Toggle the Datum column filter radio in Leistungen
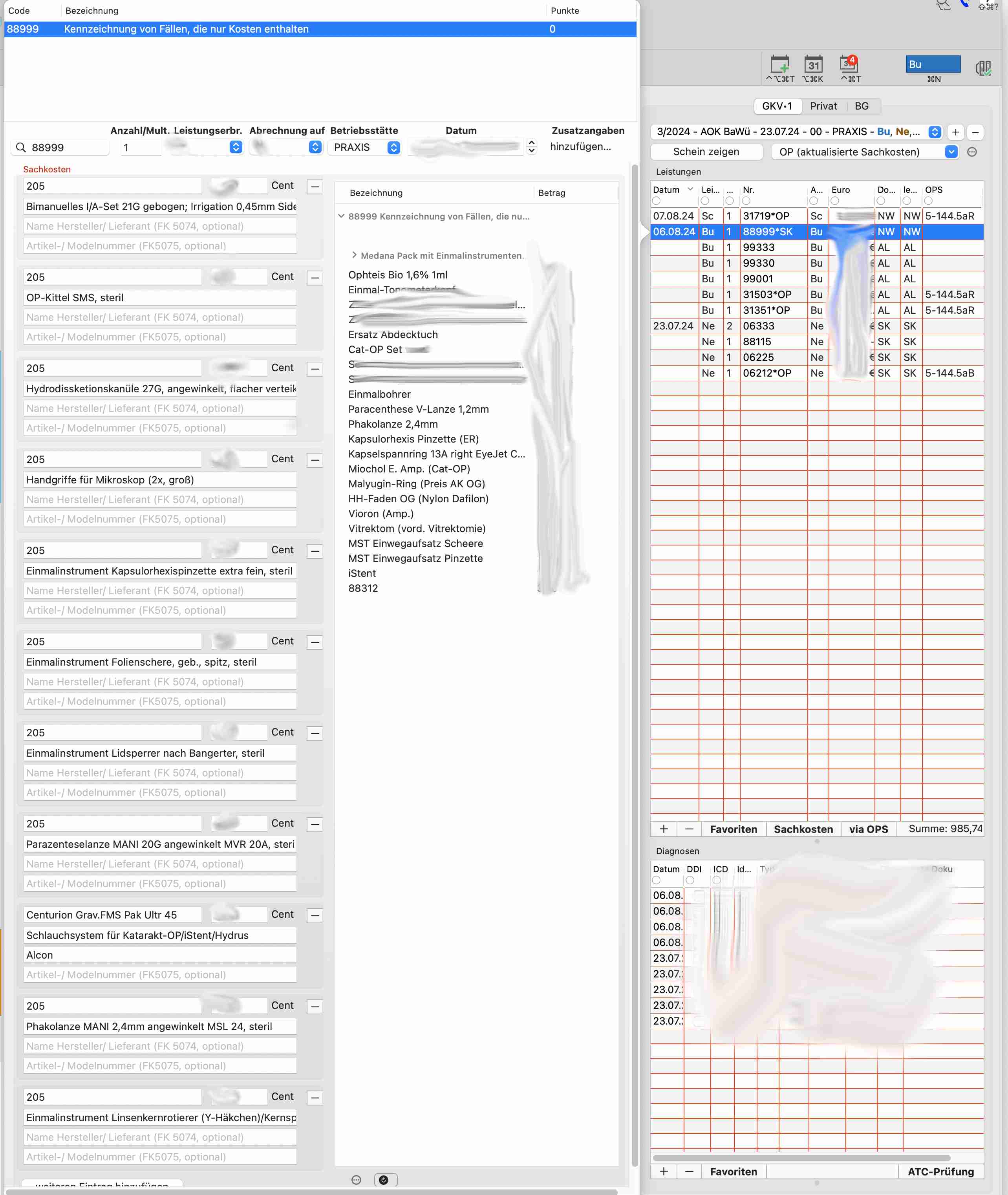1008x1195 pixels. 657,201
